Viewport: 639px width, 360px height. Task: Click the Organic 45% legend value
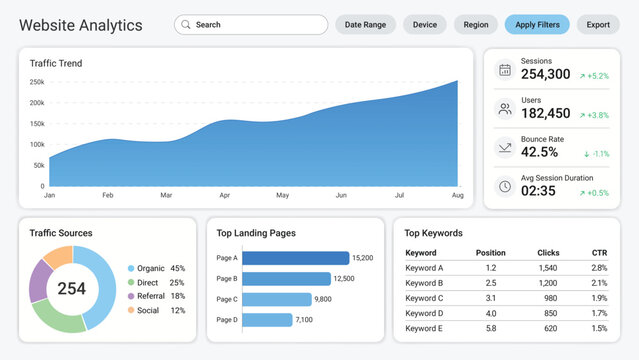[x=178, y=268]
